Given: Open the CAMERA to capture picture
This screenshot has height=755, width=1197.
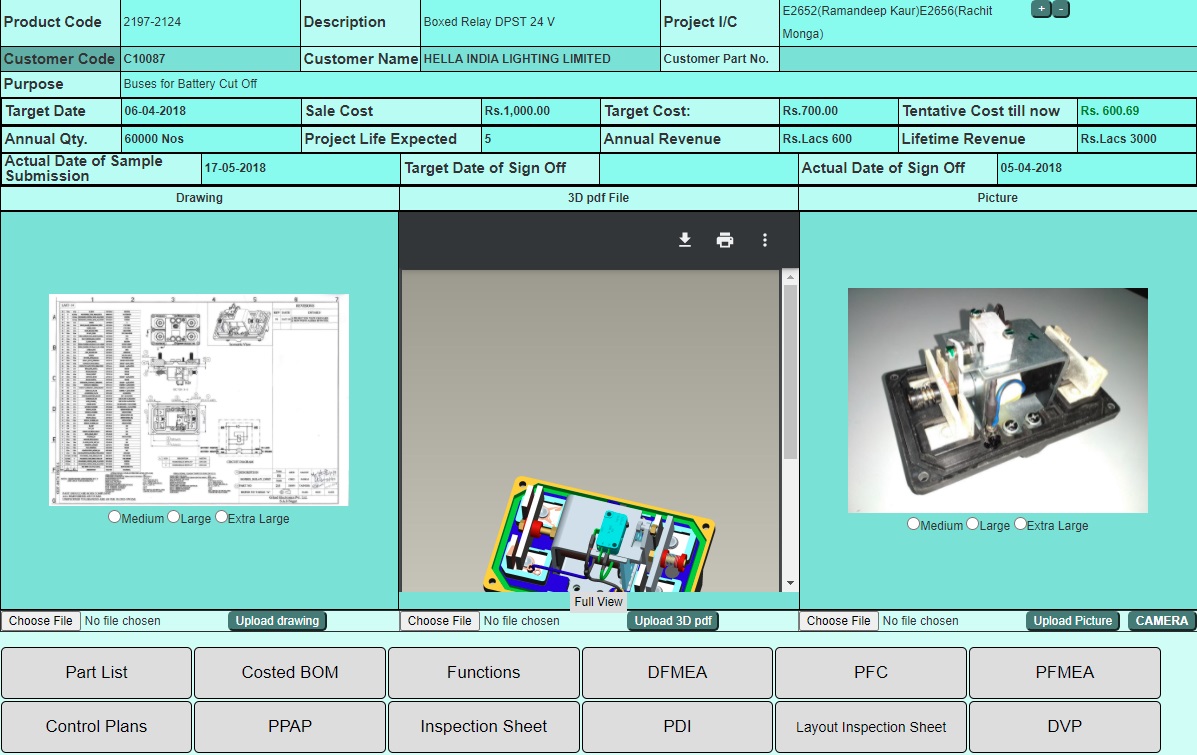Looking at the screenshot, I should coord(1162,621).
